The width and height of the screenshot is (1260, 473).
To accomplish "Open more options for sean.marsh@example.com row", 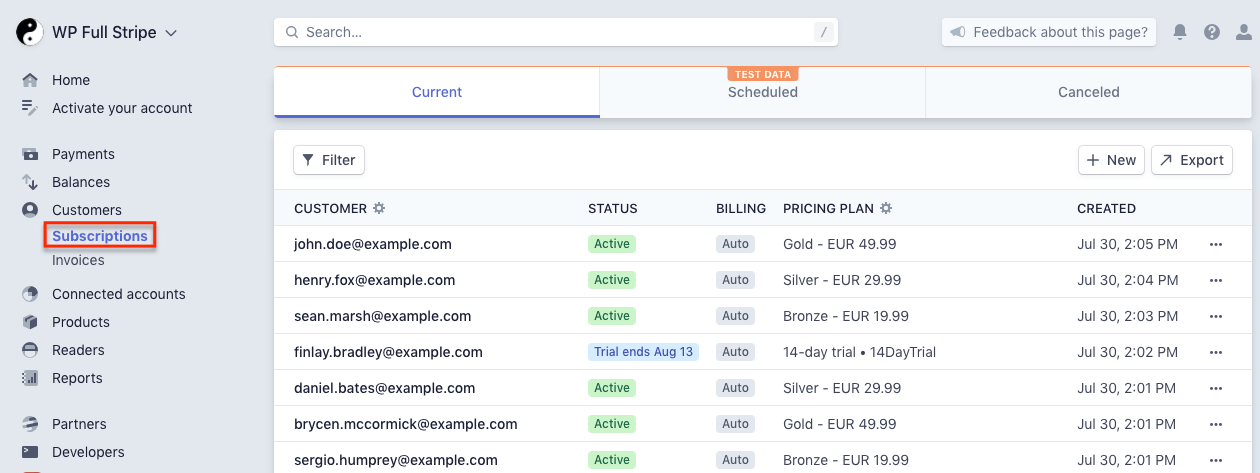I will 1216,316.
